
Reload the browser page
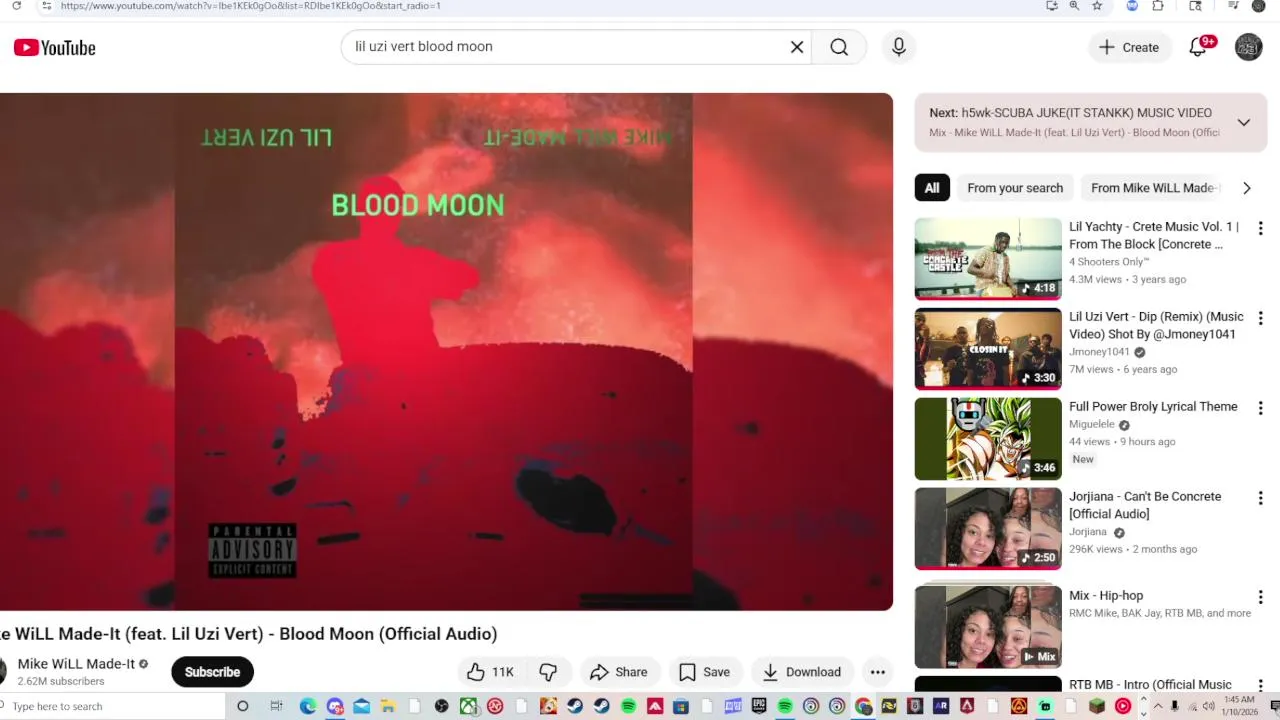(x=16, y=6)
